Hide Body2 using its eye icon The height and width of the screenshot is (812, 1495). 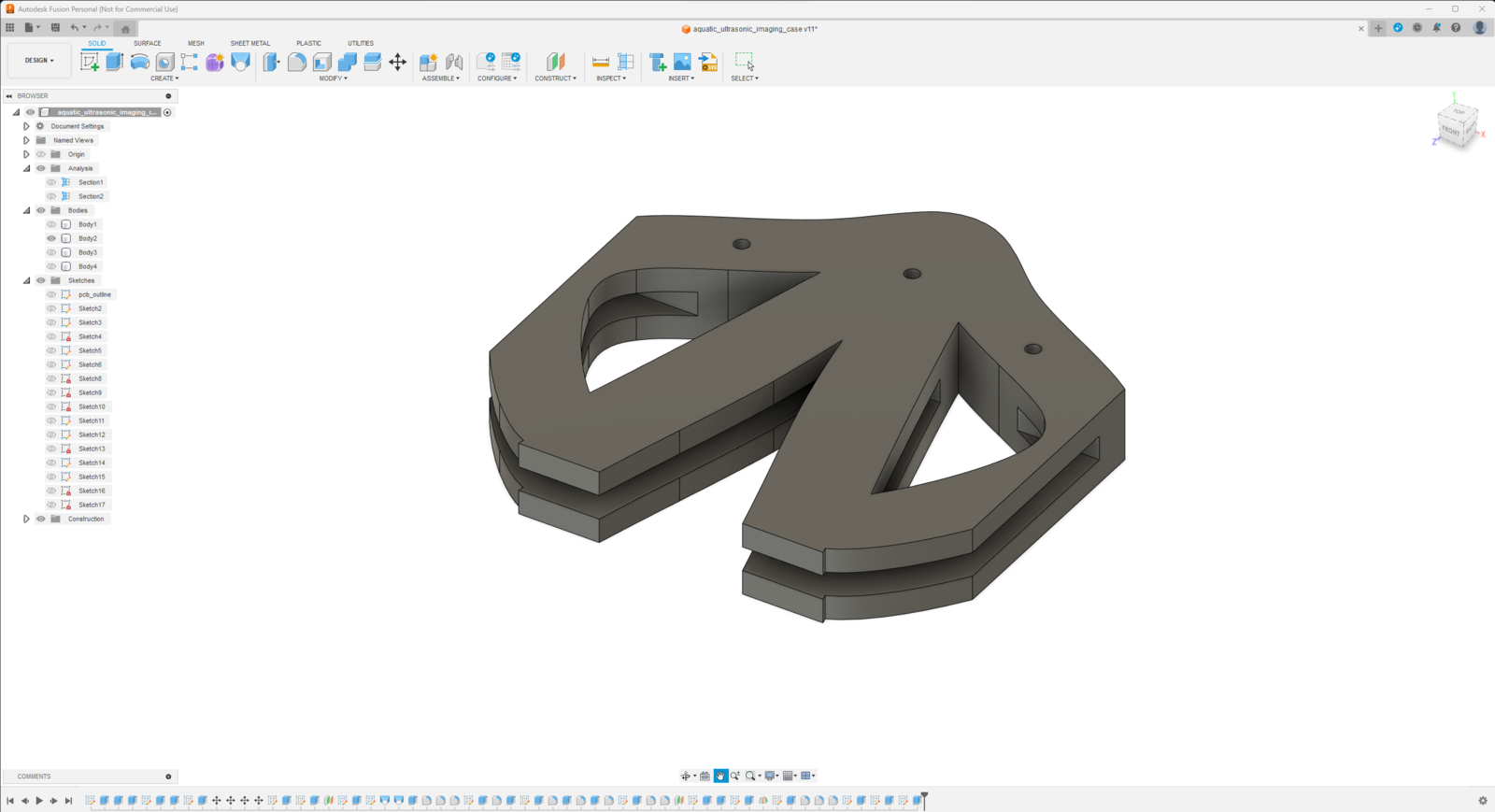pyautogui.click(x=51, y=238)
